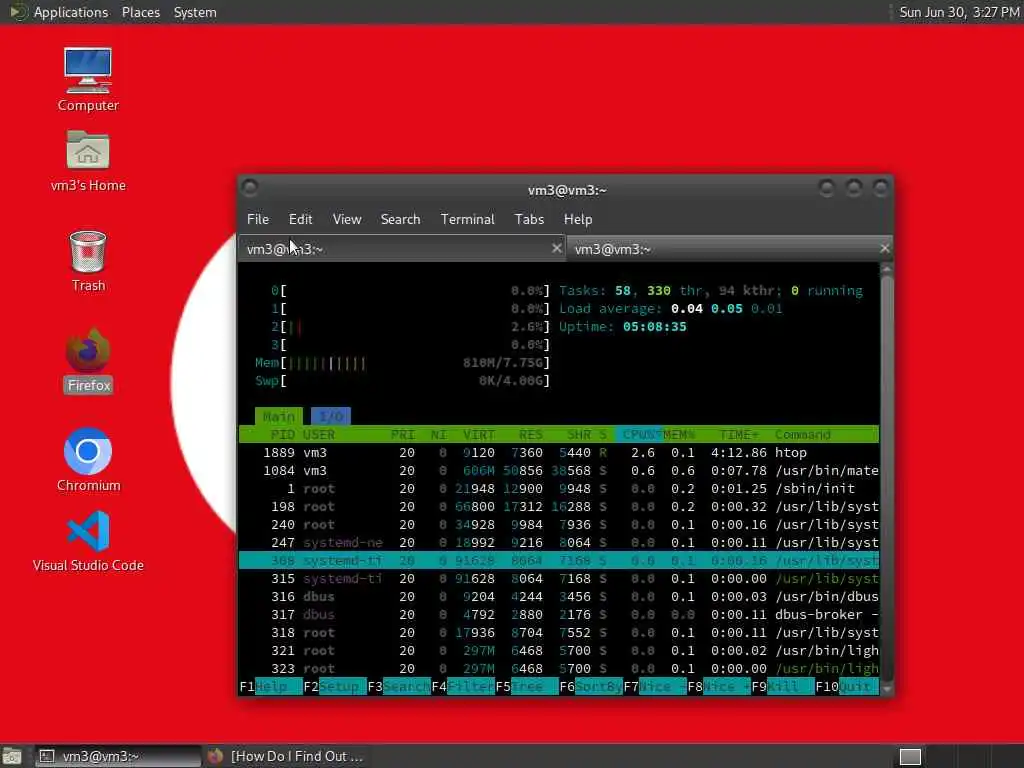Image resolution: width=1024 pixels, height=768 pixels.
Task: Click the F4 Filter function button
Action: click(462, 686)
